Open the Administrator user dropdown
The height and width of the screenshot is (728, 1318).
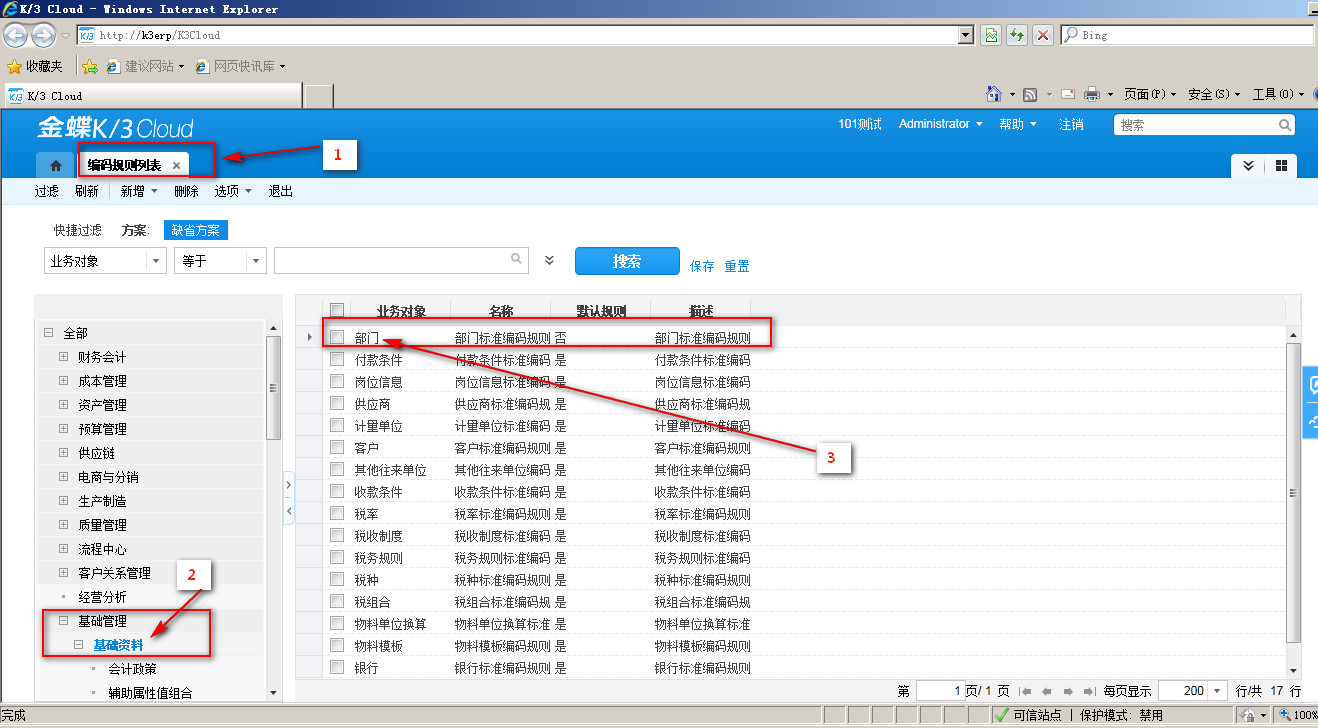click(x=940, y=124)
